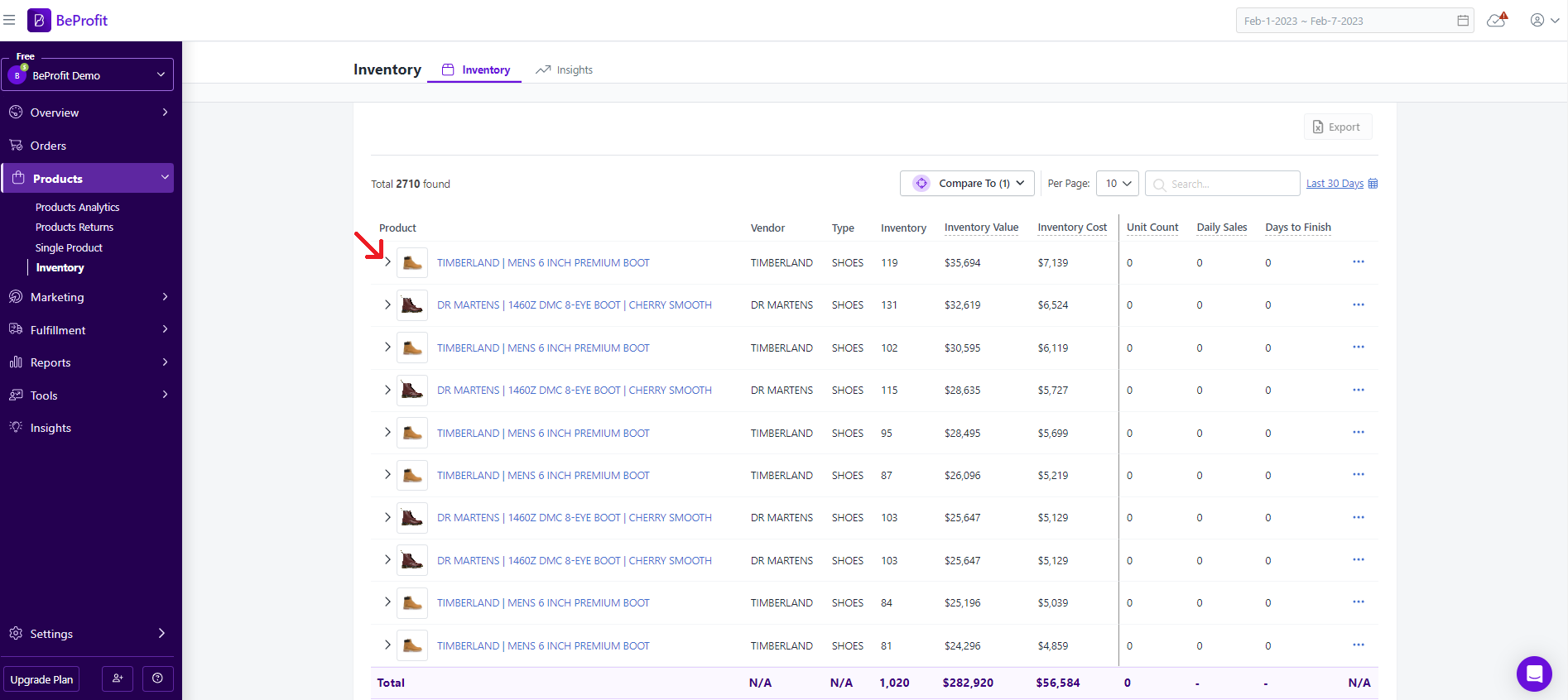Open three-dot menu for $5,039 cost row
The height and width of the screenshot is (700, 1568).
1359,602
